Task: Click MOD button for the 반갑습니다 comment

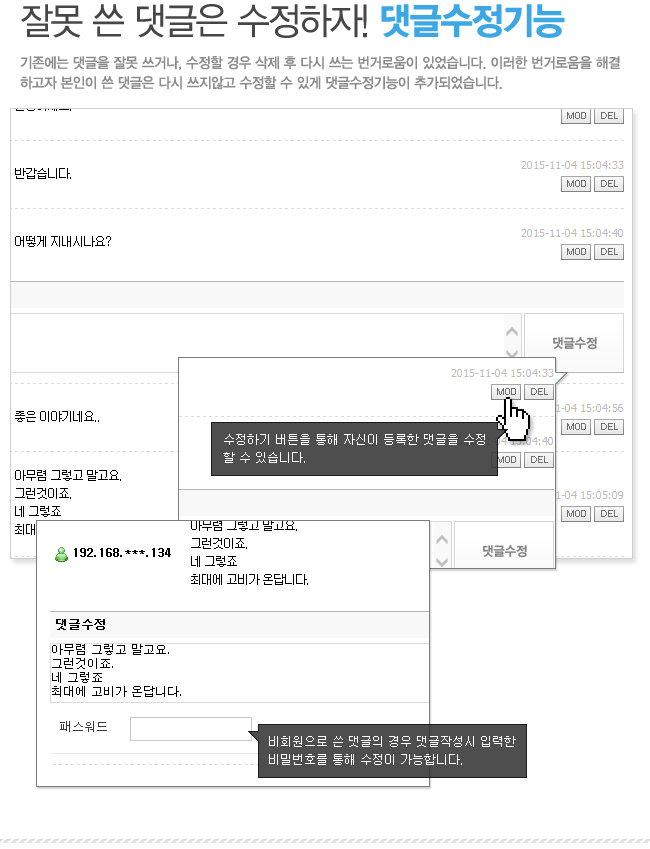Action: point(576,184)
